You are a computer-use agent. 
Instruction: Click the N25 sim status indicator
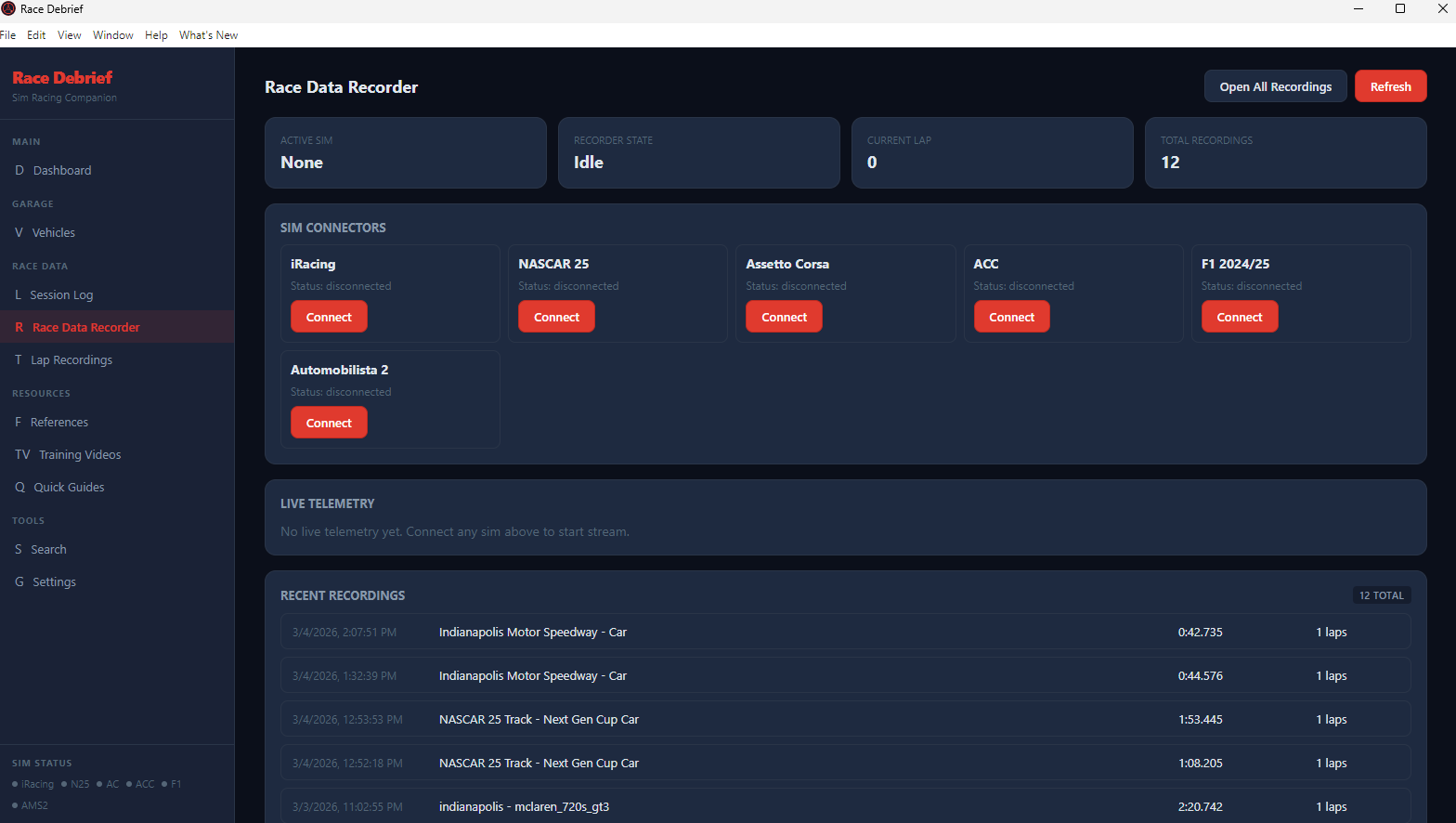[x=76, y=784]
